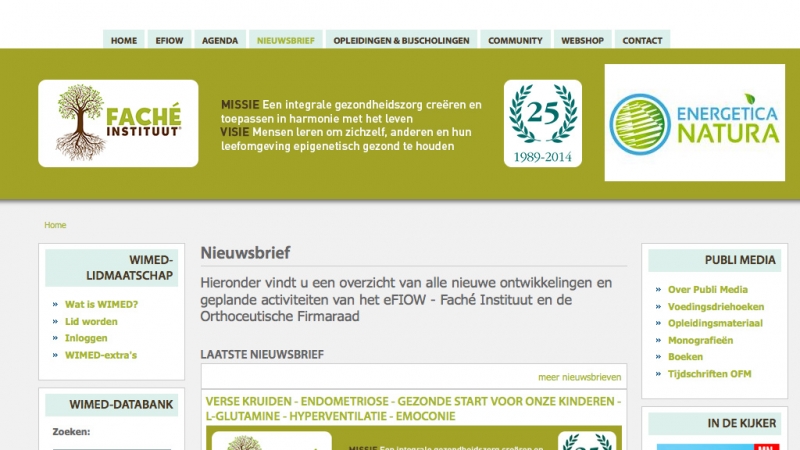The width and height of the screenshot is (800, 450).
Task: Click the Tijdschriften OFM link
Action: pyautogui.click(x=709, y=373)
